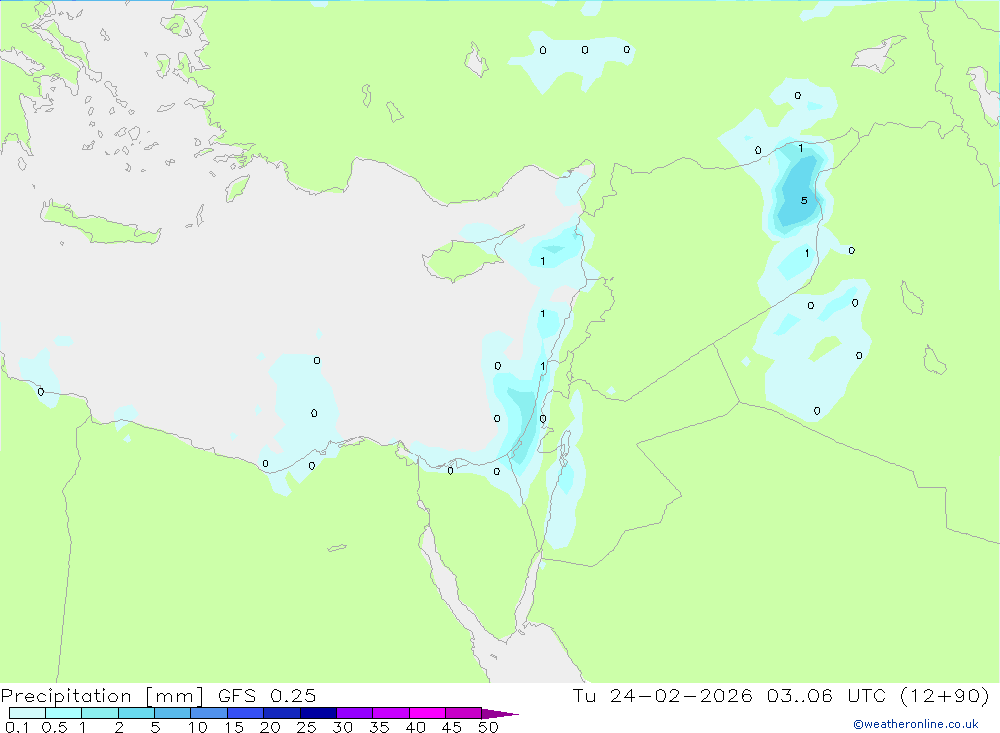Click the '03..06 UTC' time text

click(826, 696)
